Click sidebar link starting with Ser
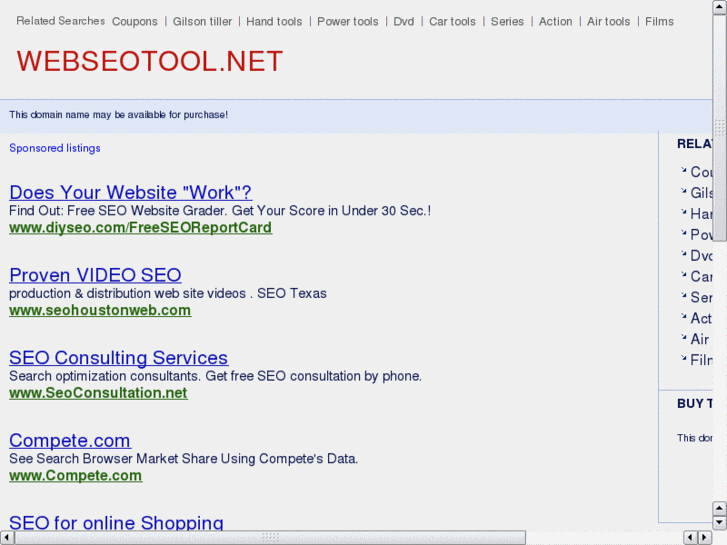Screen dimensions: 727x545 coord(701,297)
